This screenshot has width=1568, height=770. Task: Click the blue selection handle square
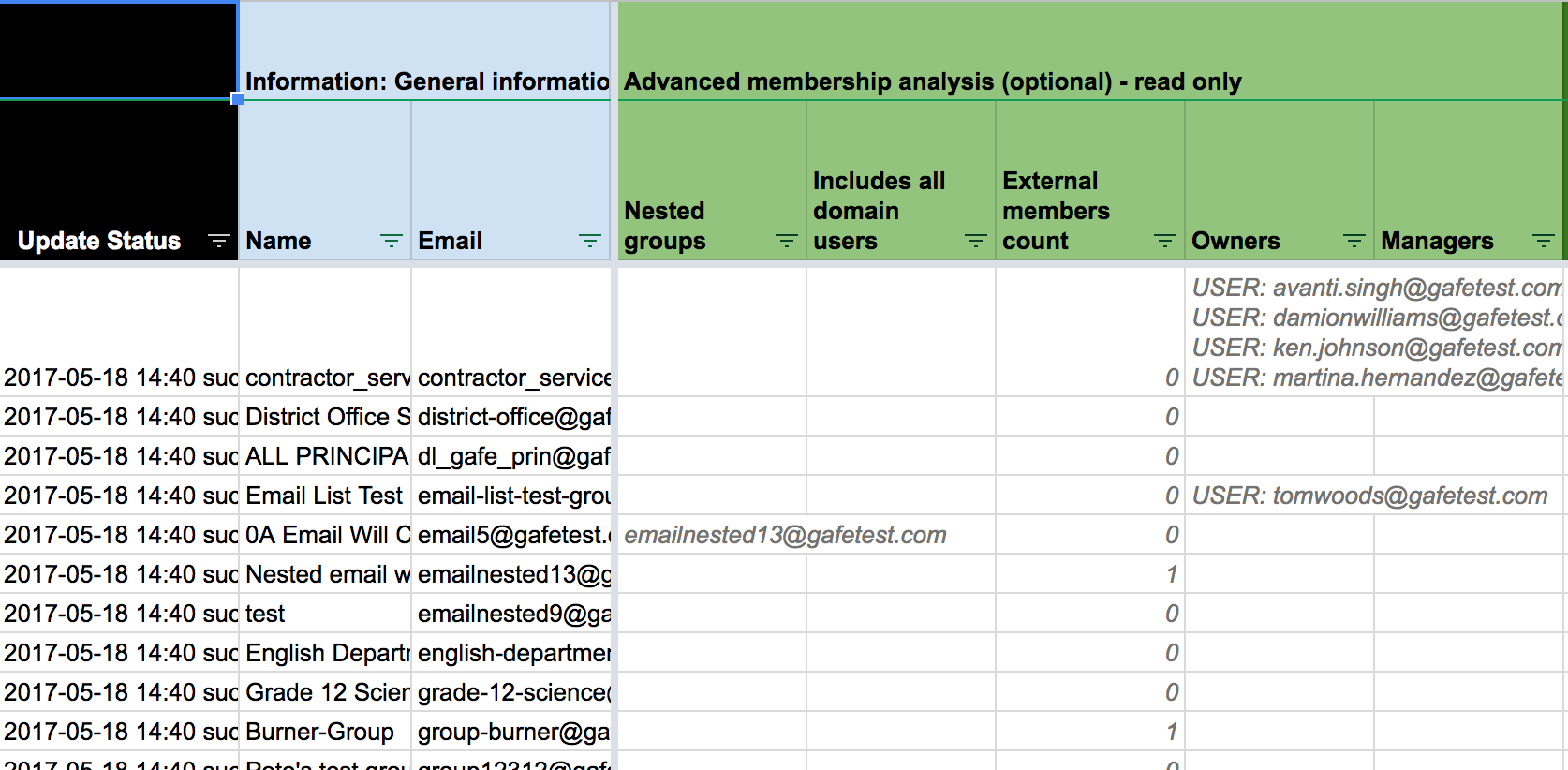point(238,98)
